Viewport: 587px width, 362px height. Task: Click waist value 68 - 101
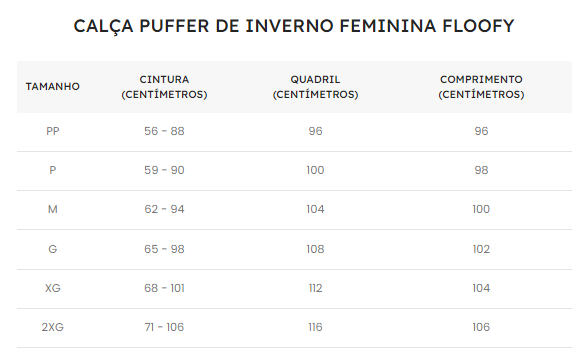point(164,288)
